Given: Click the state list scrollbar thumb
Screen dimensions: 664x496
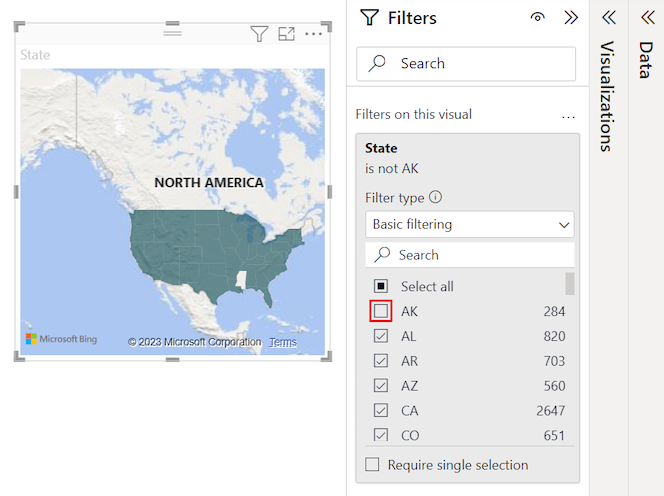Looking at the screenshot, I should 570,283.
